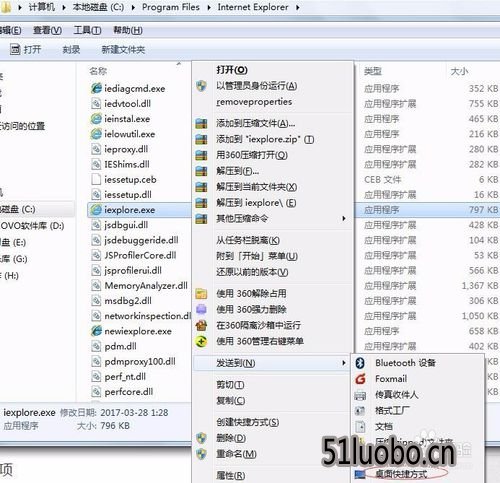Image resolution: width=500 pixels, height=483 pixels.
Task: Select the Bluetooth 设备 icon
Action: (360, 363)
